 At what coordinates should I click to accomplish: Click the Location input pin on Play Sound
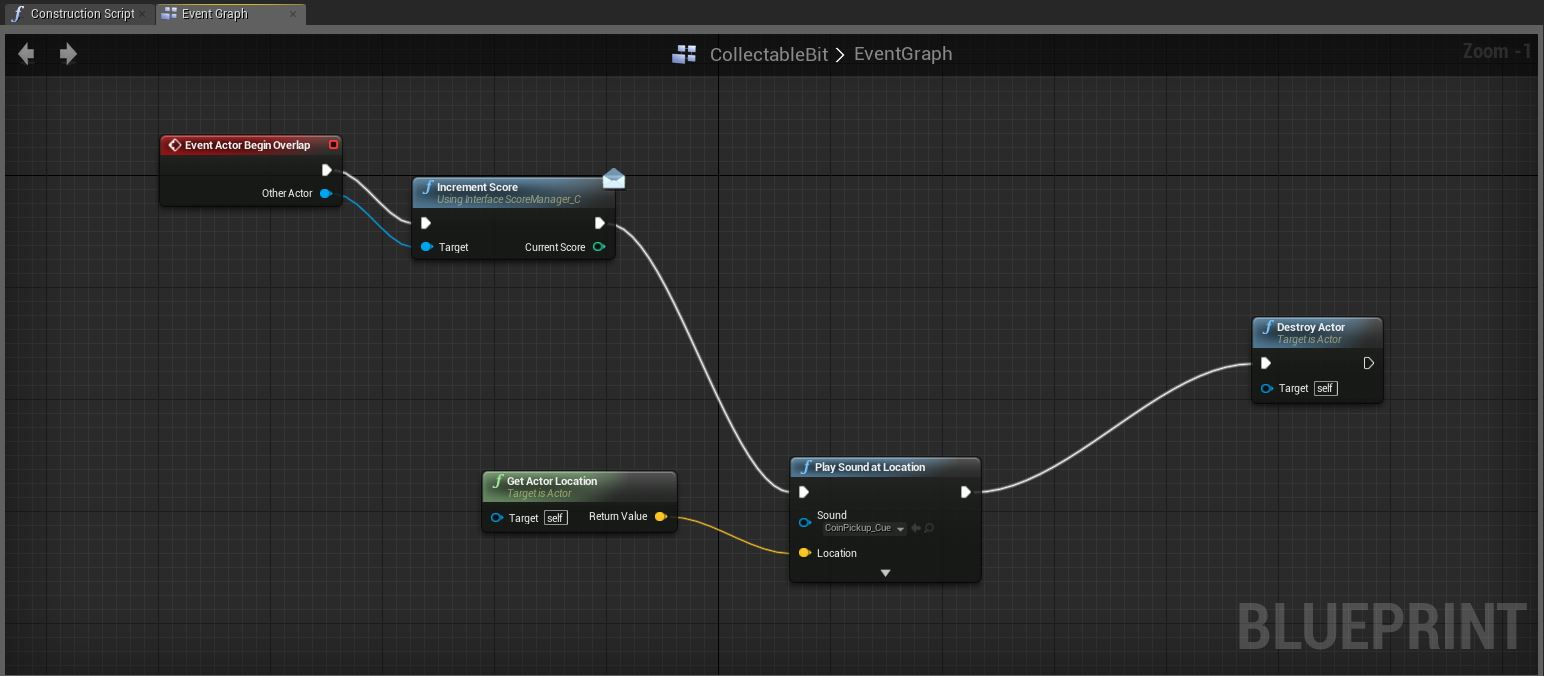point(804,553)
